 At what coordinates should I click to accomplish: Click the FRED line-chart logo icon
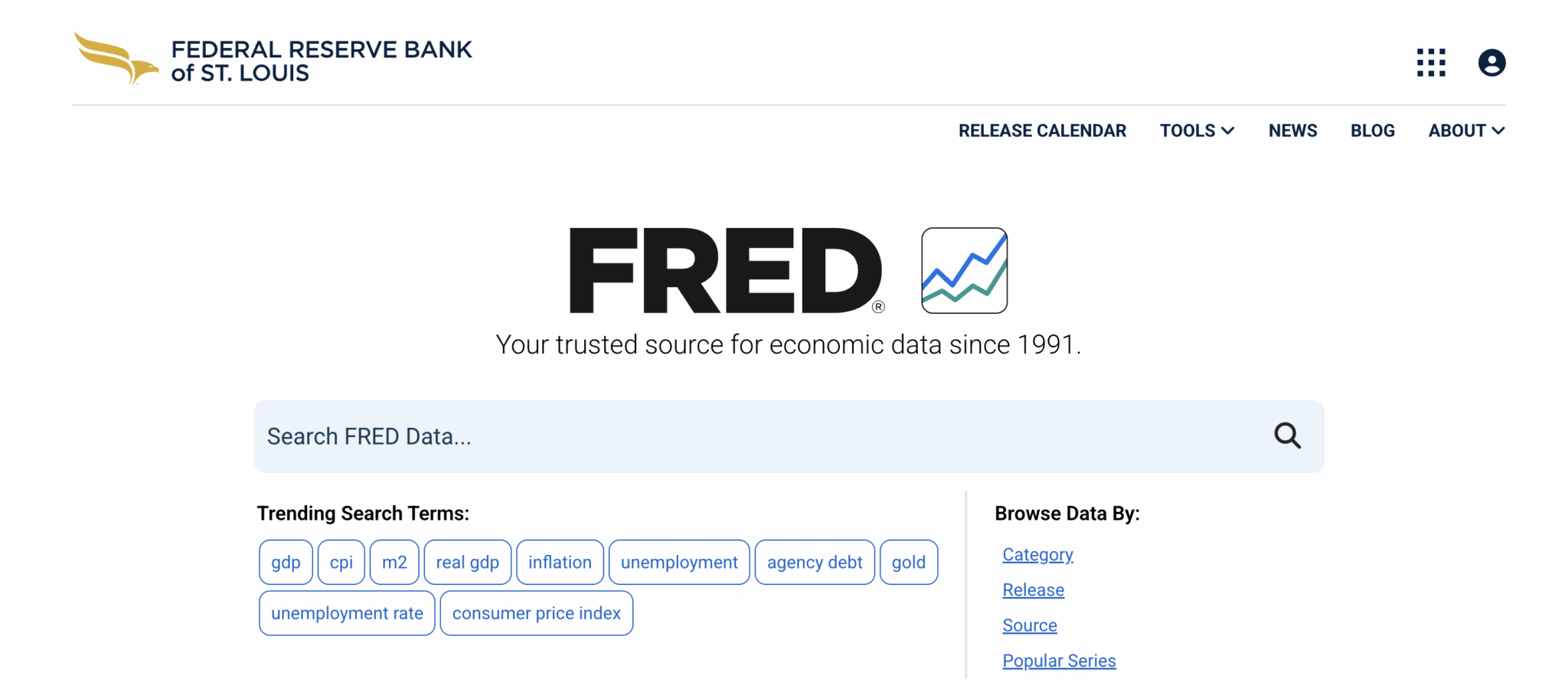tap(965, 270)
